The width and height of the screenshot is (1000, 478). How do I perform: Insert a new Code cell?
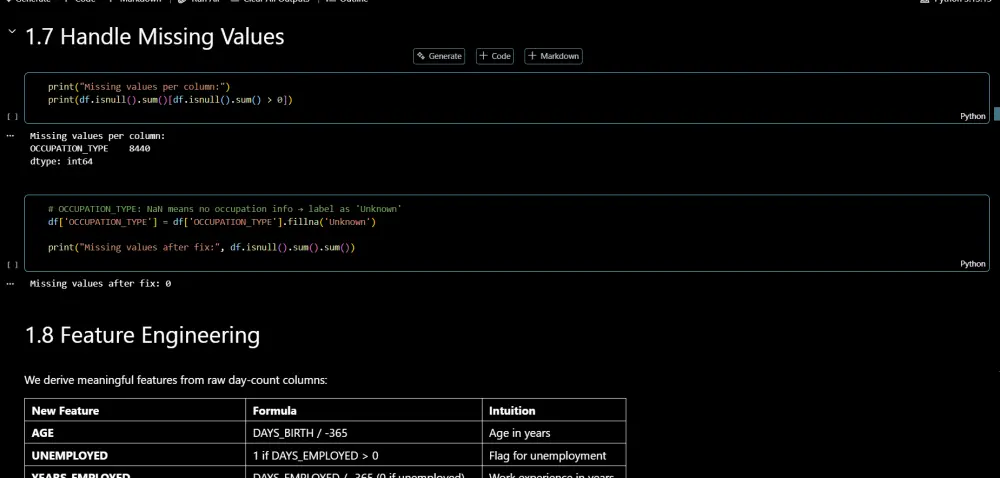495,56
